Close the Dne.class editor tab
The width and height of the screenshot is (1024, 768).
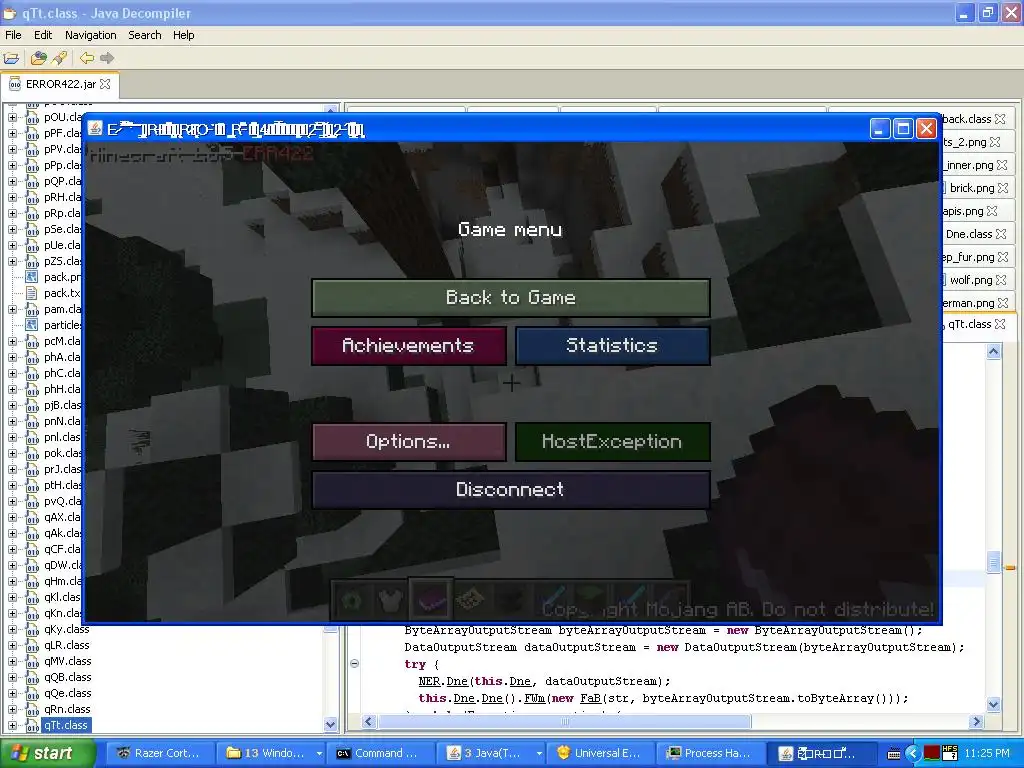pos(1001,234)
